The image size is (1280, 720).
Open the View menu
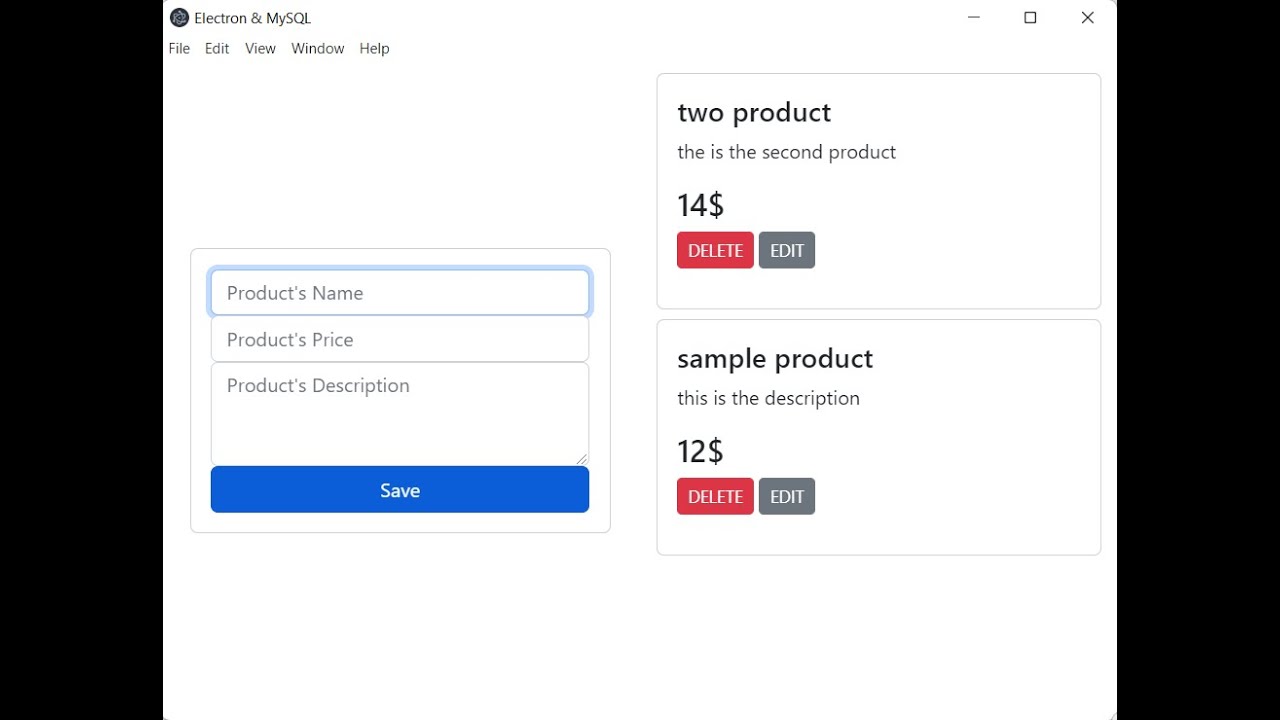click(x=260, y=48)
